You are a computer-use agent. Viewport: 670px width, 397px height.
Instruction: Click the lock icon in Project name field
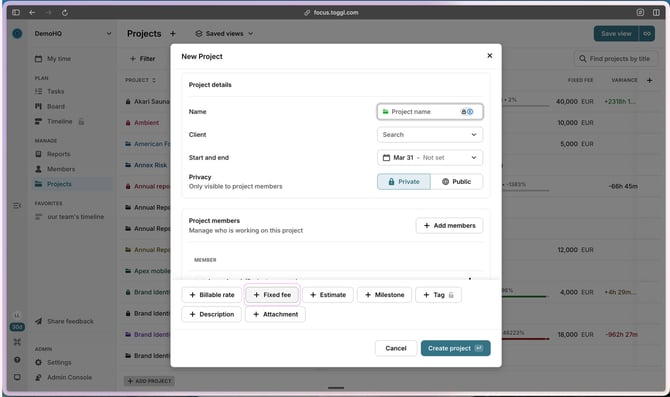click(x=463, y=112)
